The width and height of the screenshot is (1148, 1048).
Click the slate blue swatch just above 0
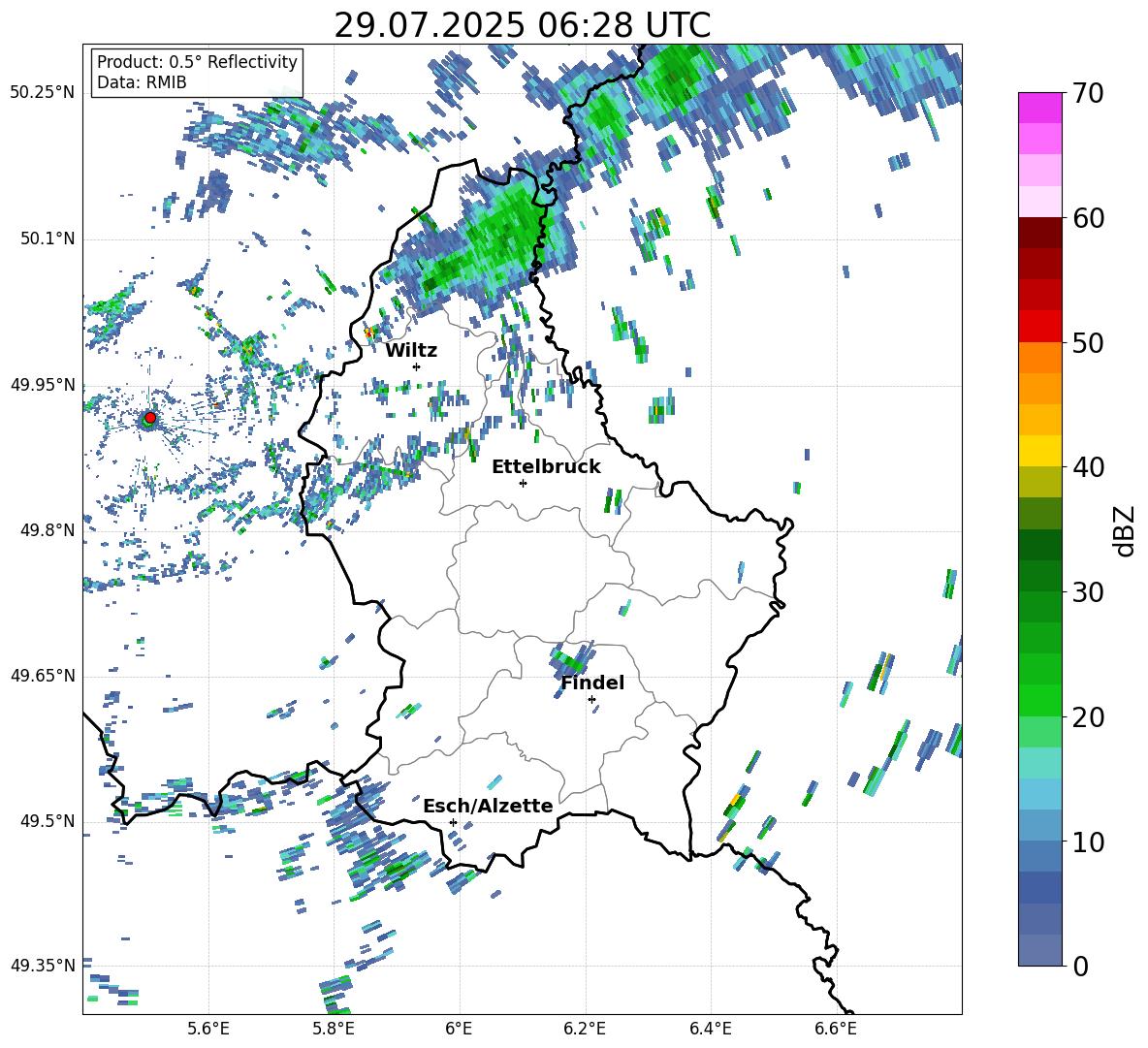point(1039,950)
